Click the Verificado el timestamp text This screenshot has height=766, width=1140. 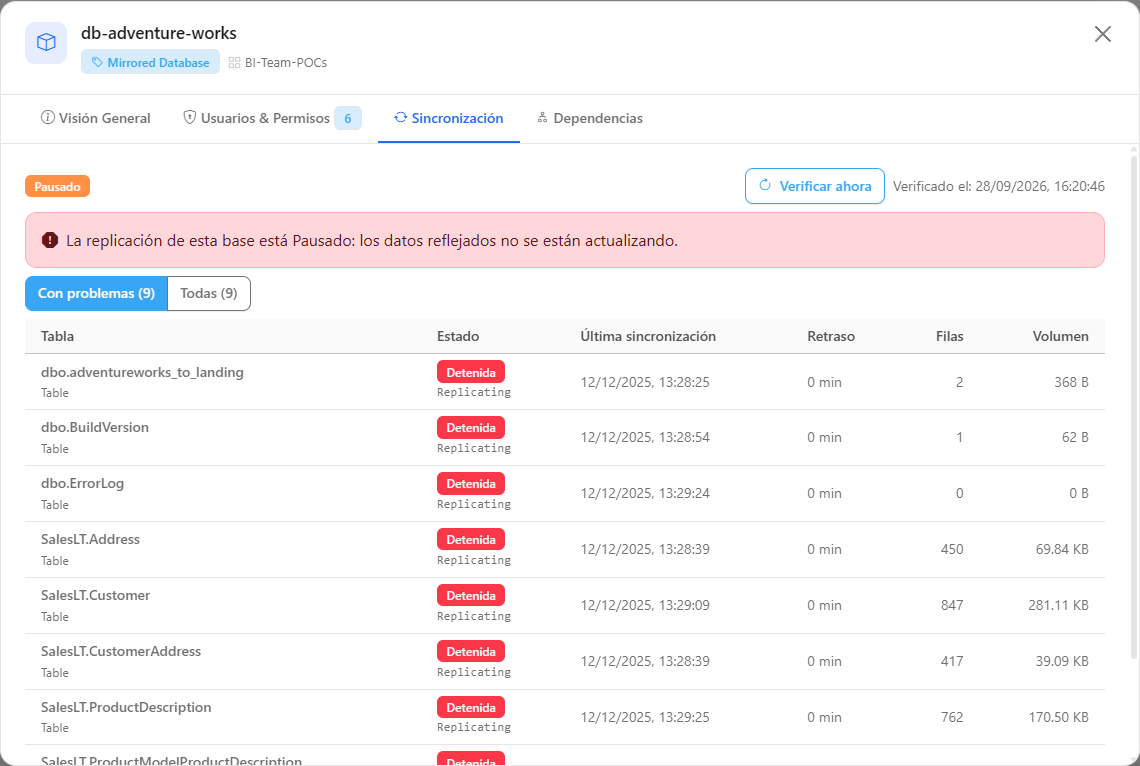999,187
